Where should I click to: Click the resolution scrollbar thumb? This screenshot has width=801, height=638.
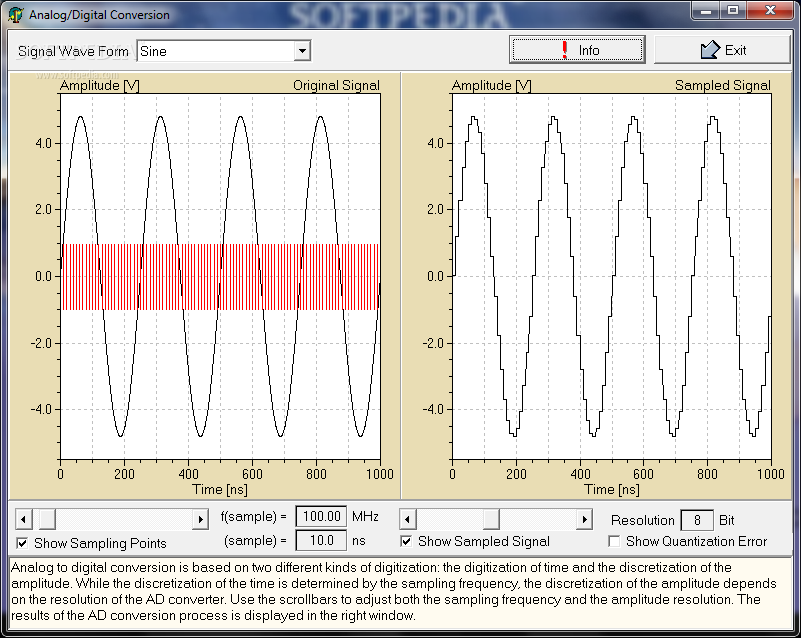(491, 519)
